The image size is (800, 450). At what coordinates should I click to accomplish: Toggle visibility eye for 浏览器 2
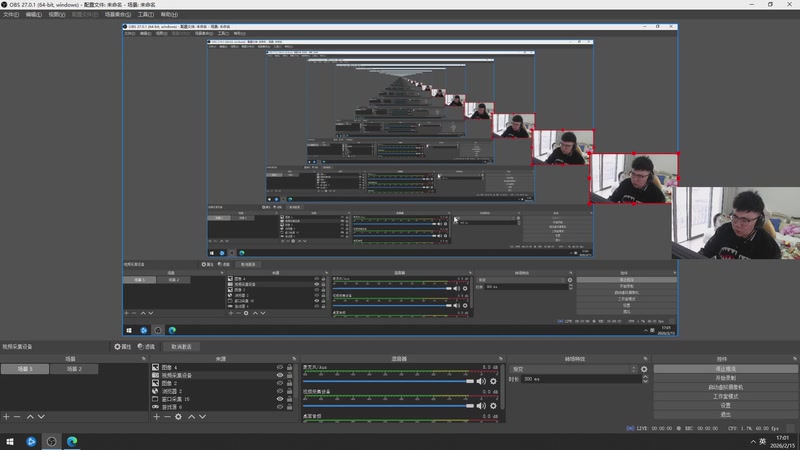coord(280,391)
